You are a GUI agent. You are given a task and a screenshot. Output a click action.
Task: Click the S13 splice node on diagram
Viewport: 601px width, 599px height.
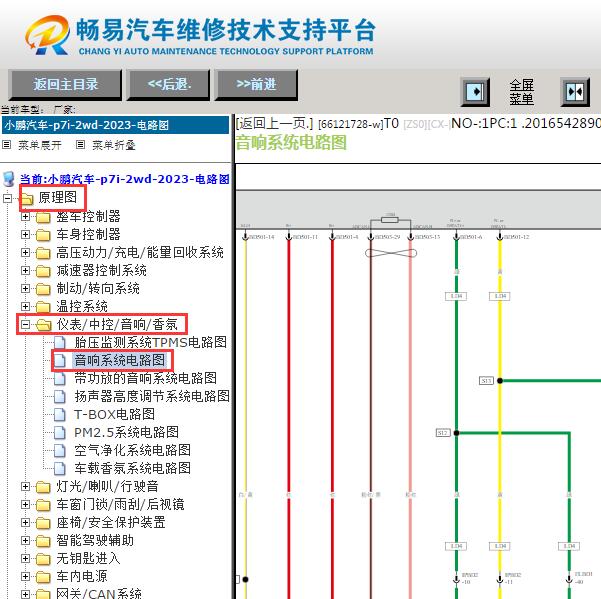coord(500,381)
